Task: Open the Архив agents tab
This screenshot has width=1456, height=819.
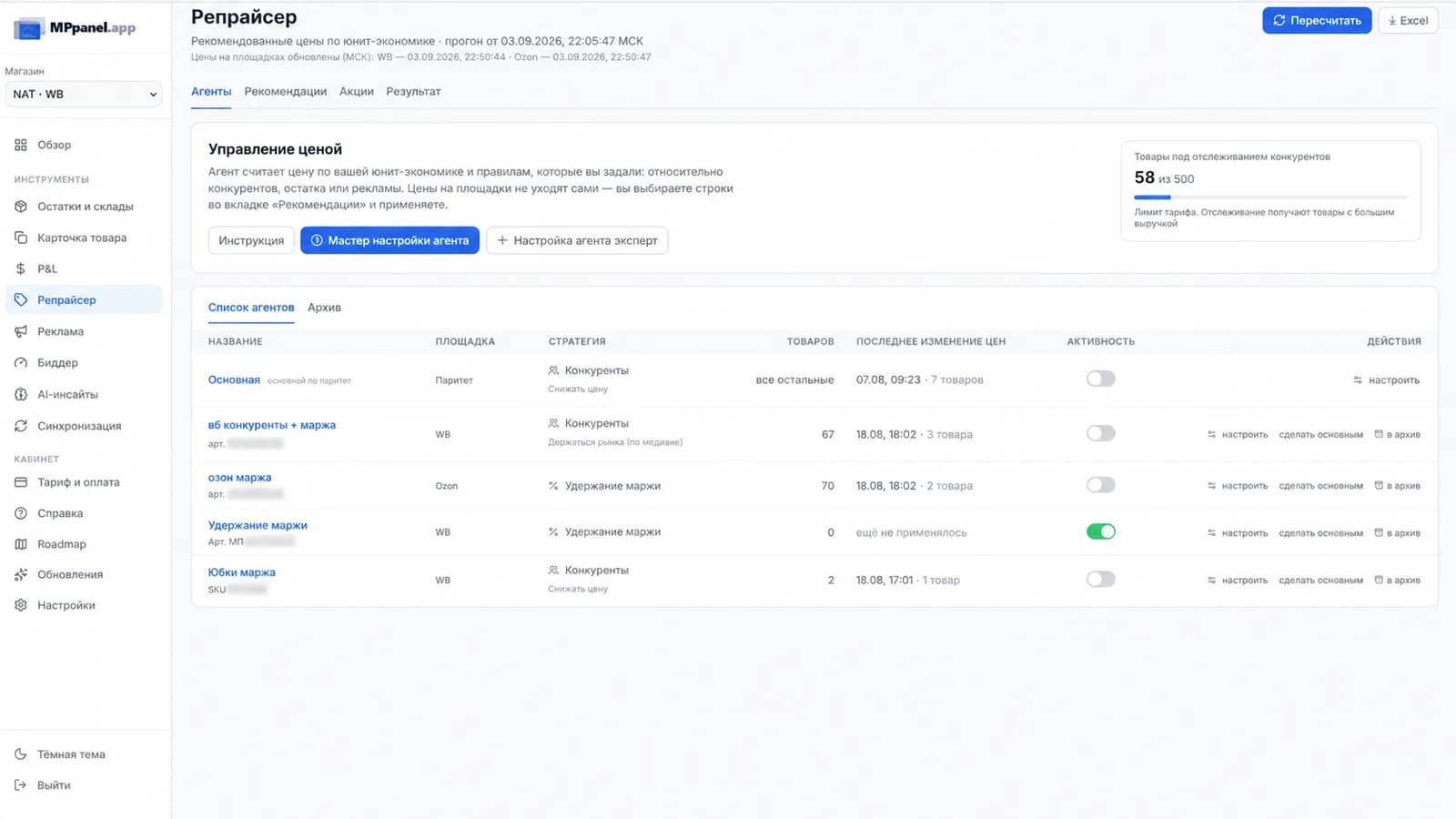Action: 324,308
